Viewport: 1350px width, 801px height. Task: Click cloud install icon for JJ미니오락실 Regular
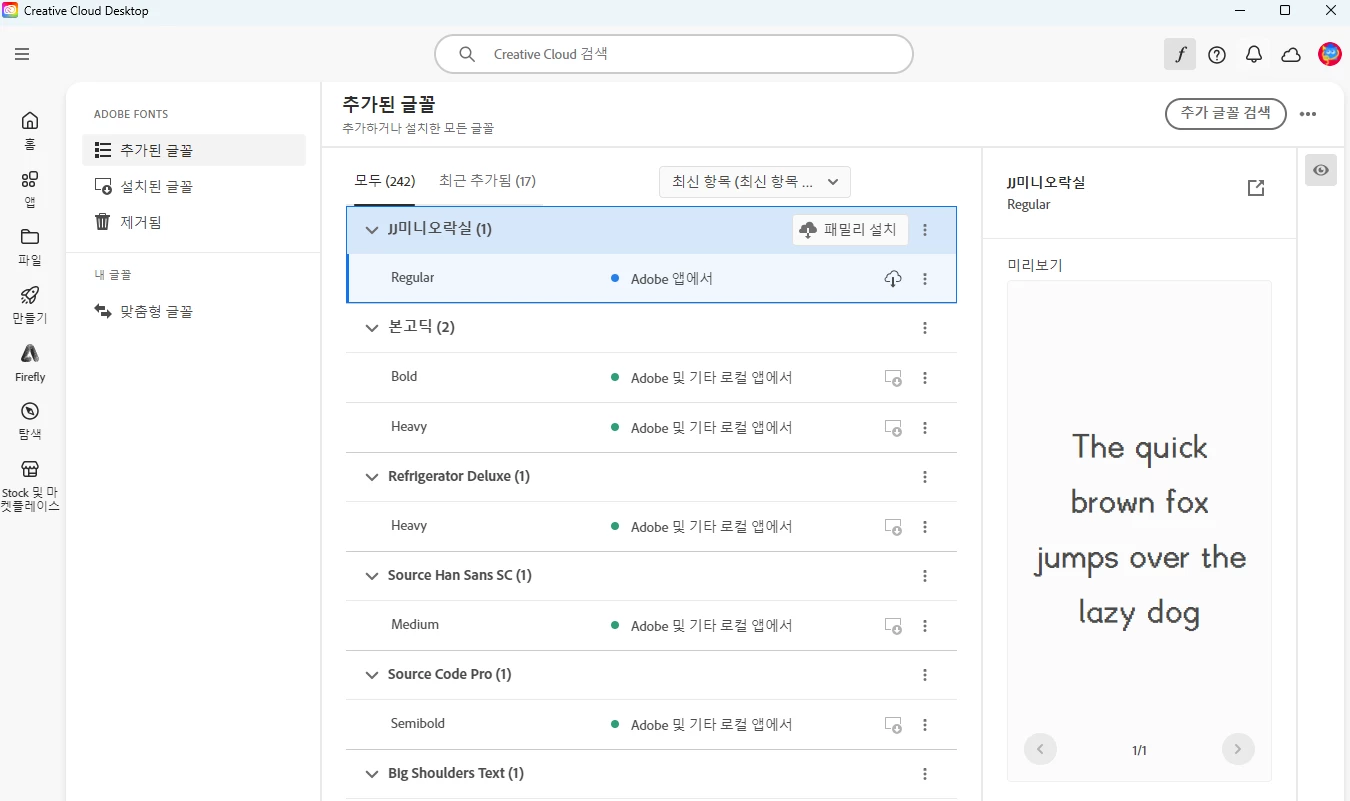coord(893,279)
